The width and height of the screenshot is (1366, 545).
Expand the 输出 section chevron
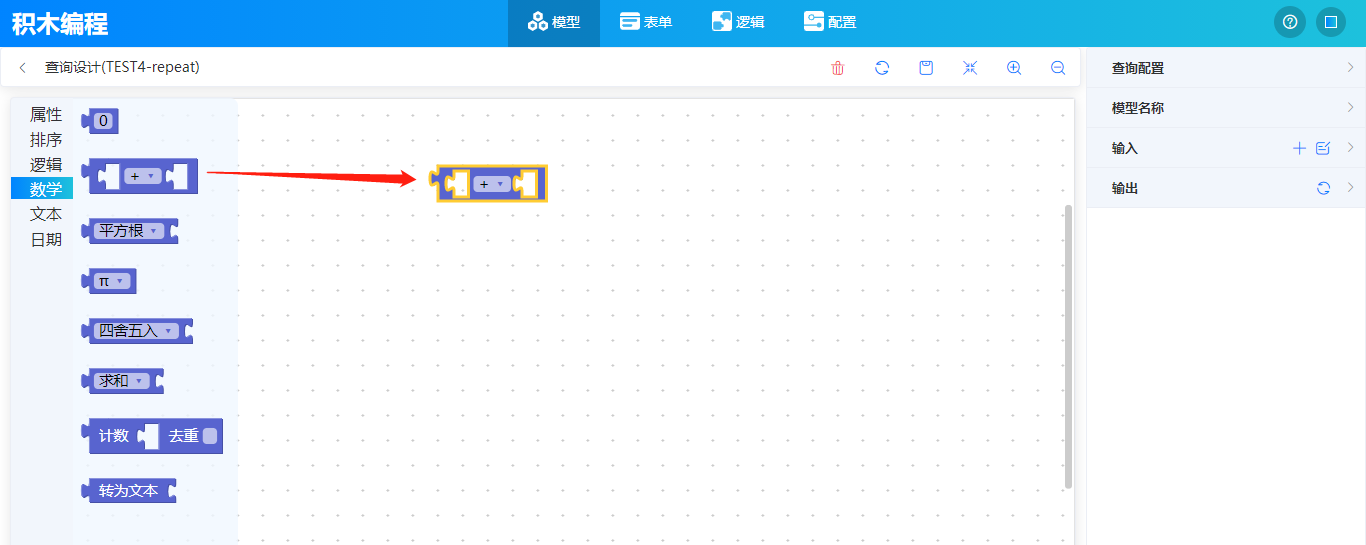1350,188
